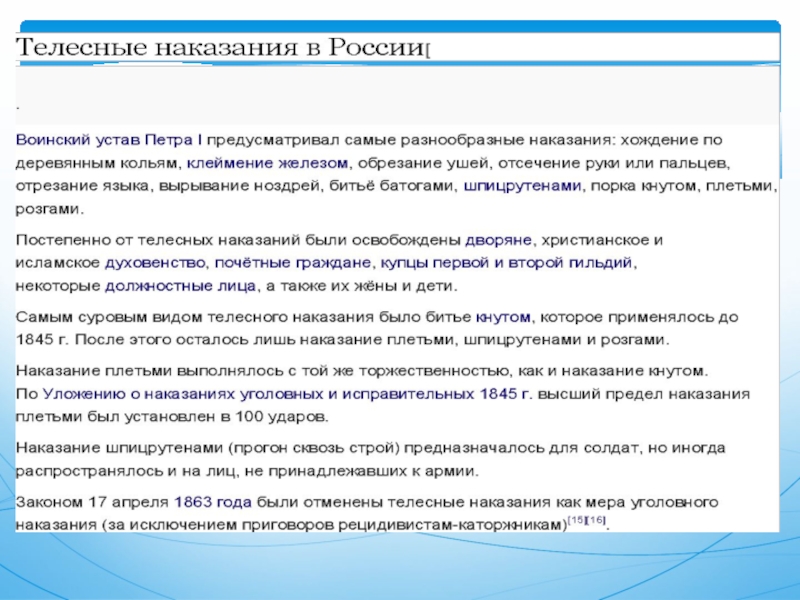Open the 'Воинский устав Петра I' link
800x600 pixels.
click(x=109, y=140)
